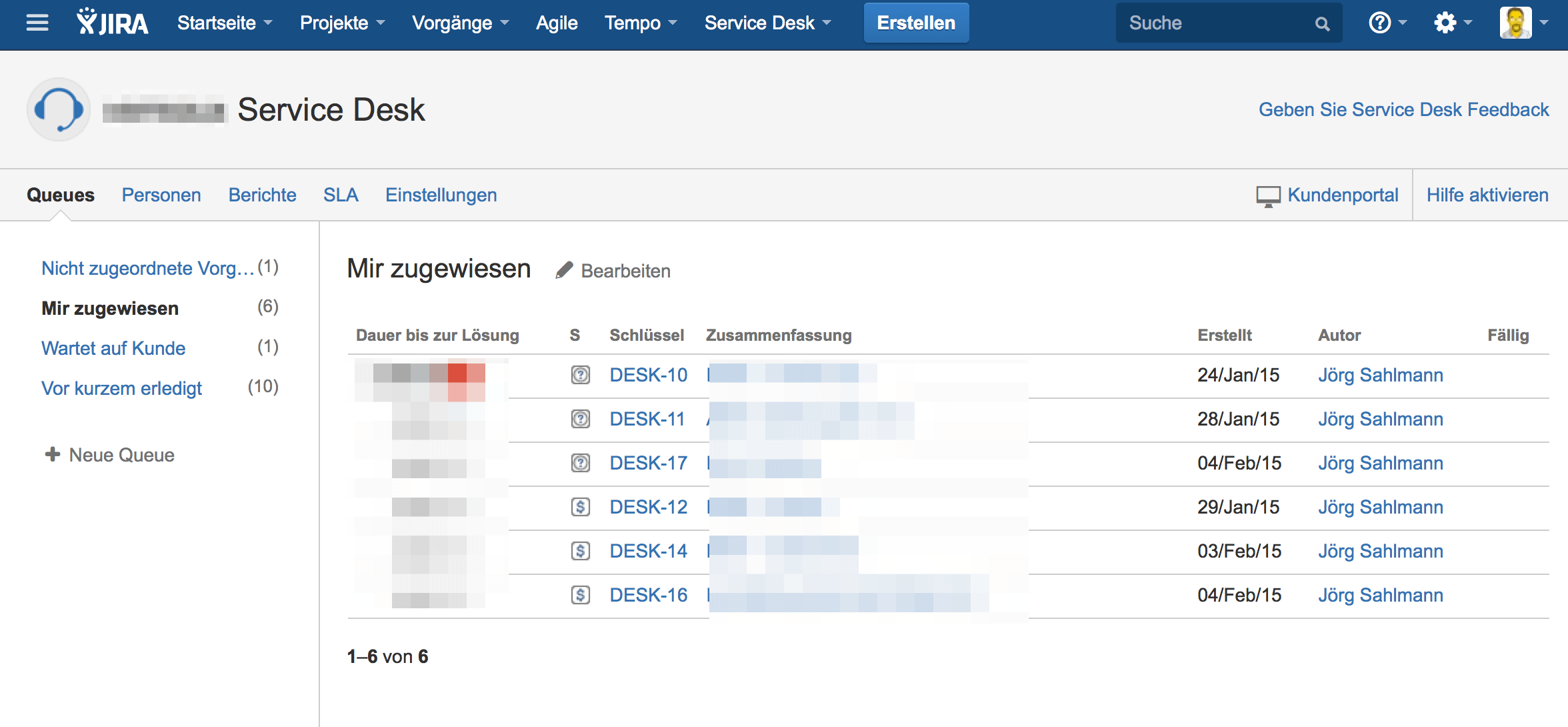
Task: Select the Wartet auf Kunde queue
Action: click(113, 348)
